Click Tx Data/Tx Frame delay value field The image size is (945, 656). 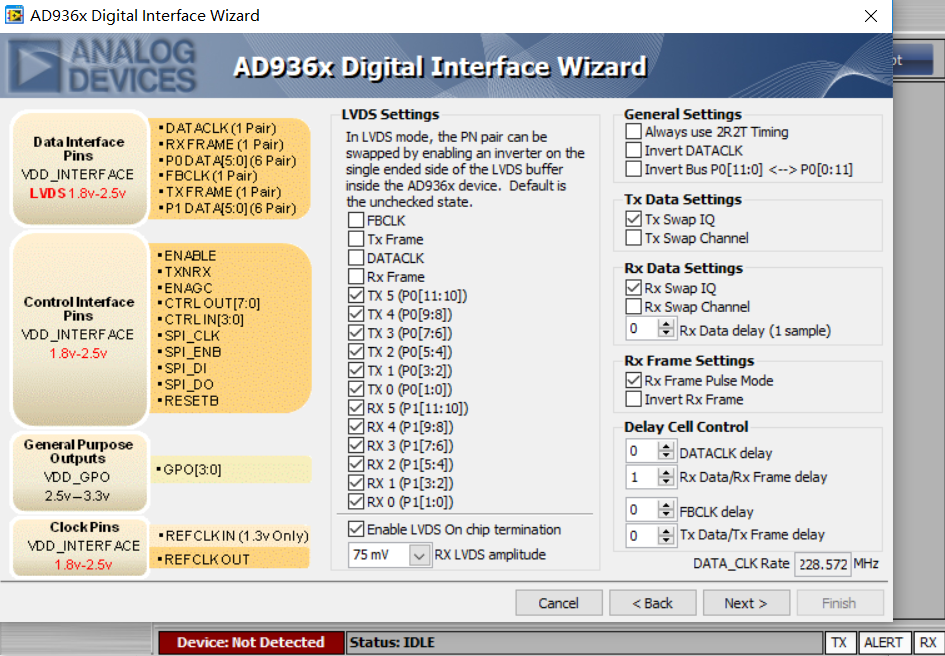(643, 535)
